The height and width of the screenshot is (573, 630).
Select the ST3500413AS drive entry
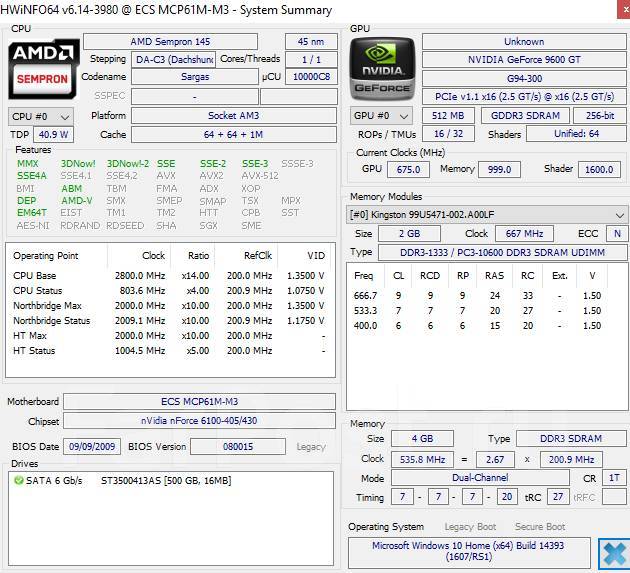point(165,481)
